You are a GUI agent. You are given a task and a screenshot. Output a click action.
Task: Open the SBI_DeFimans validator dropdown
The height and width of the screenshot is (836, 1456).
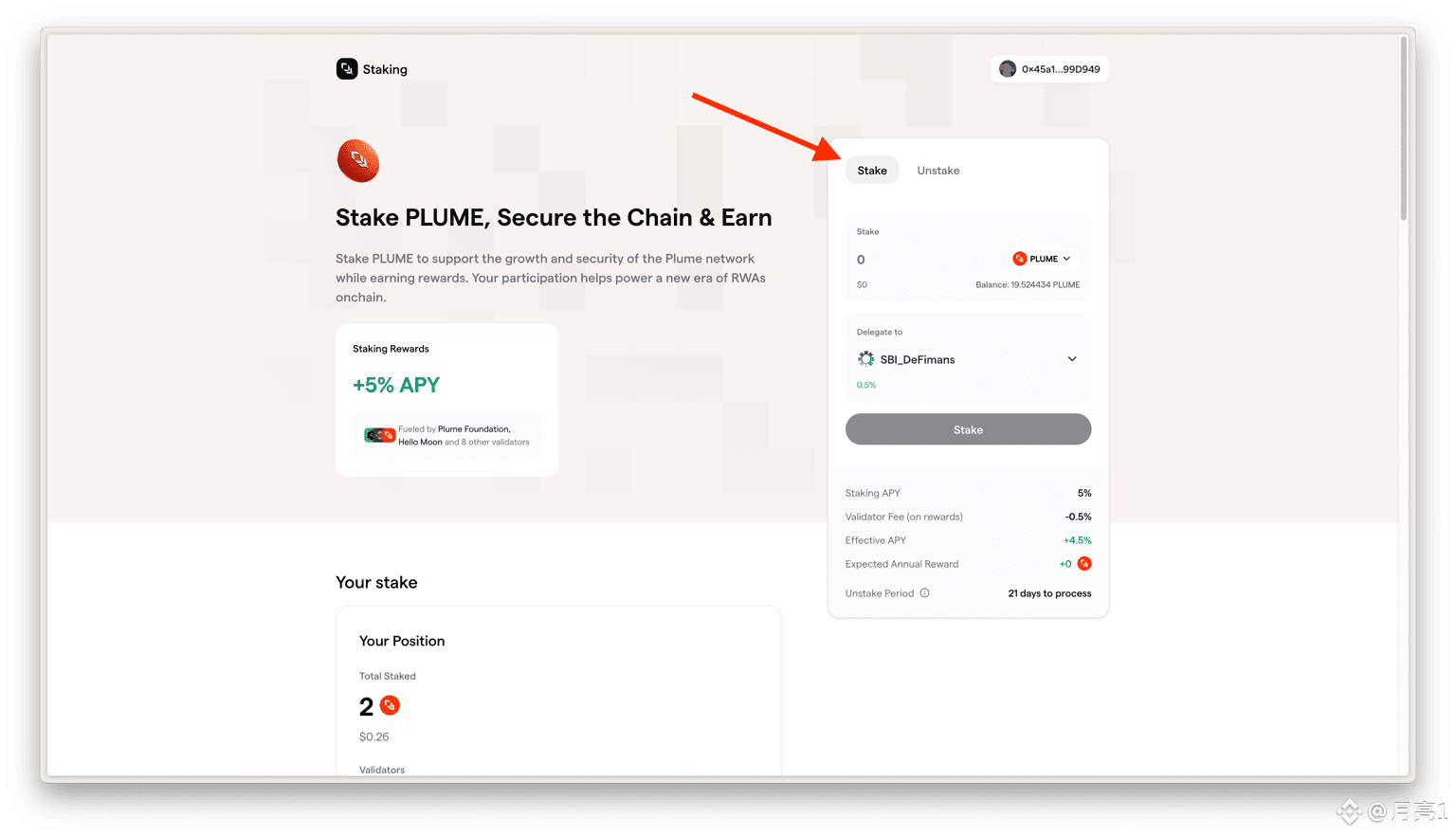[x=968, y=359]
